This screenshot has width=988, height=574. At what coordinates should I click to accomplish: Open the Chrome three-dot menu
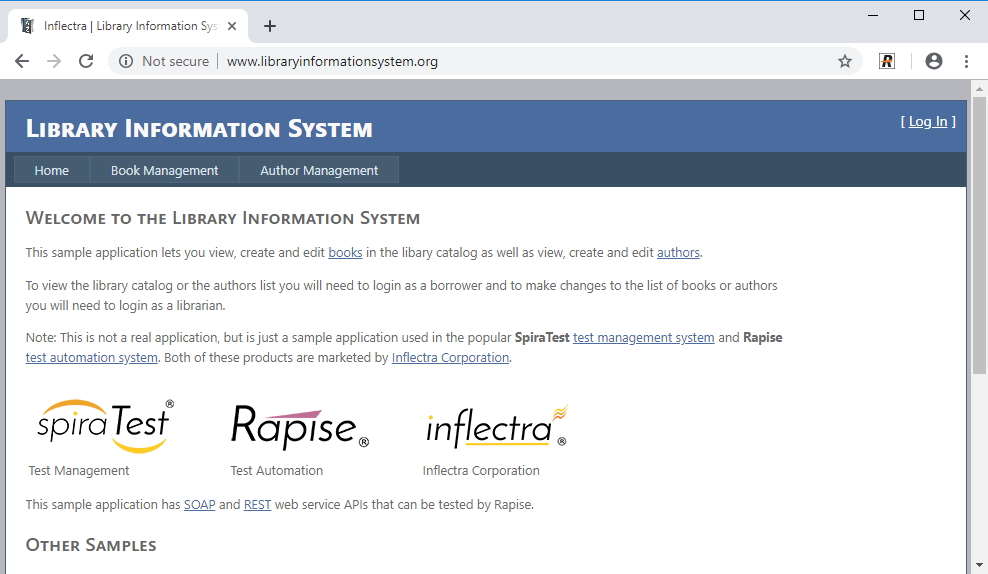coord(966,61)
